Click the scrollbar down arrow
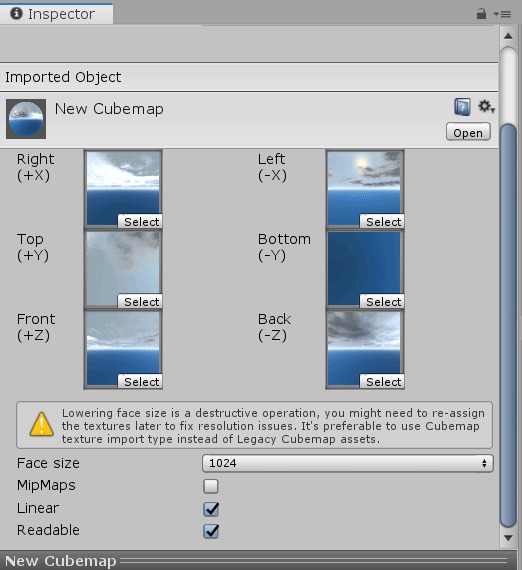The image size is (522, 570). coord(509,538)
